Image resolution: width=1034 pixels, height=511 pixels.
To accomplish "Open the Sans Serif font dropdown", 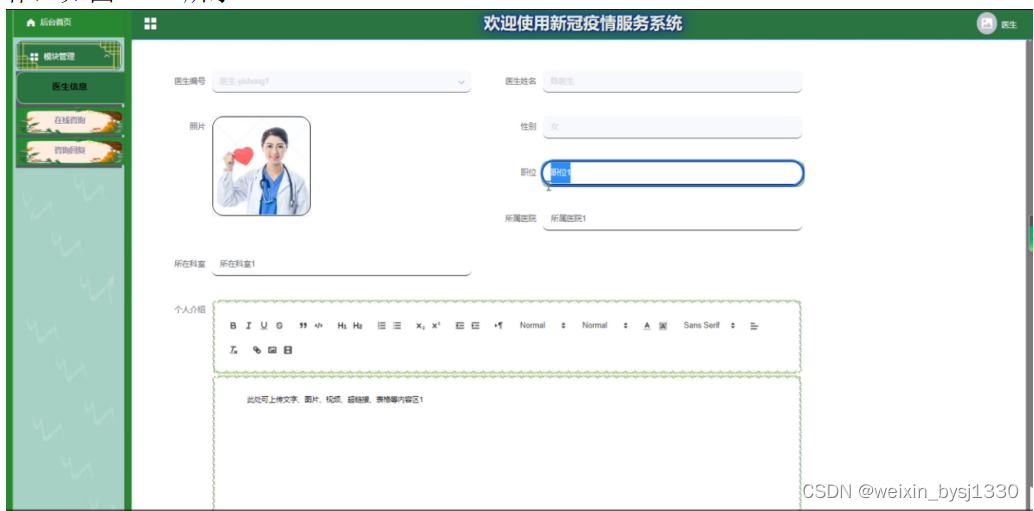I will [709, 326].
